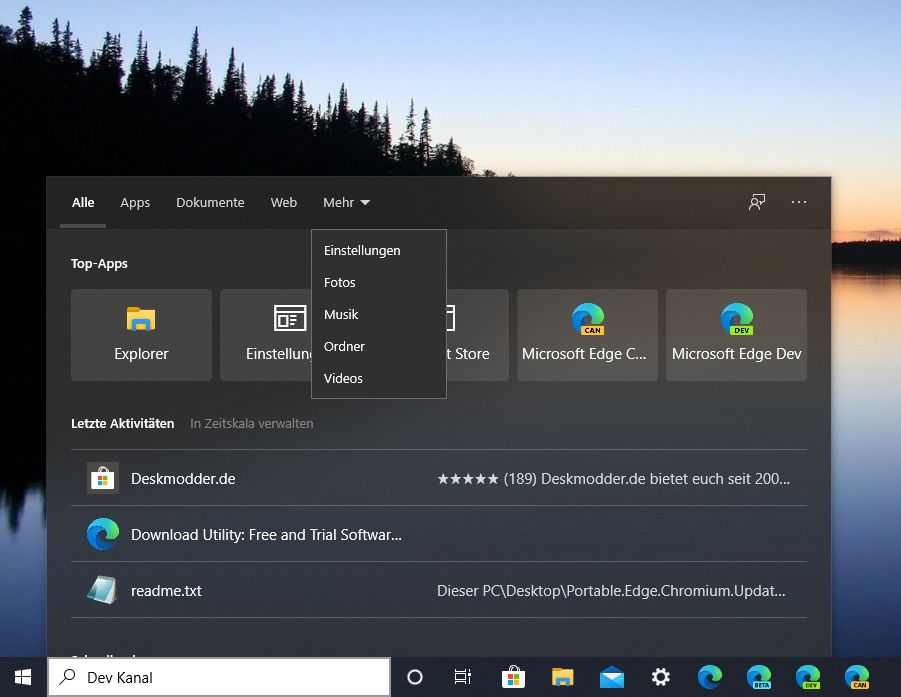The height and width of the screenshot is (697, 901).
Task: Select Ordner in the Mehr menu
Action: tap(379, 346)
